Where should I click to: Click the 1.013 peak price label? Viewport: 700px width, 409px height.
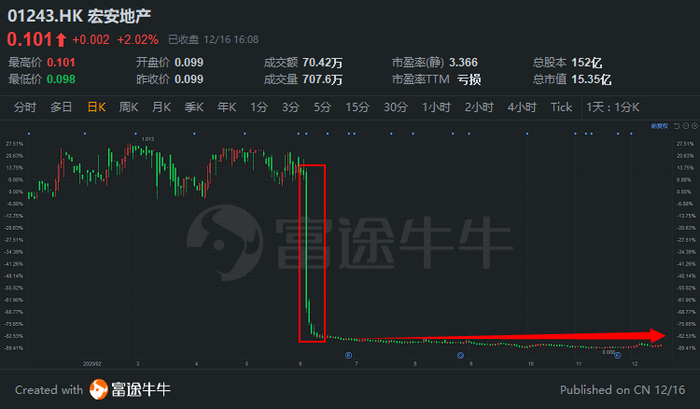tap(148, 139)
